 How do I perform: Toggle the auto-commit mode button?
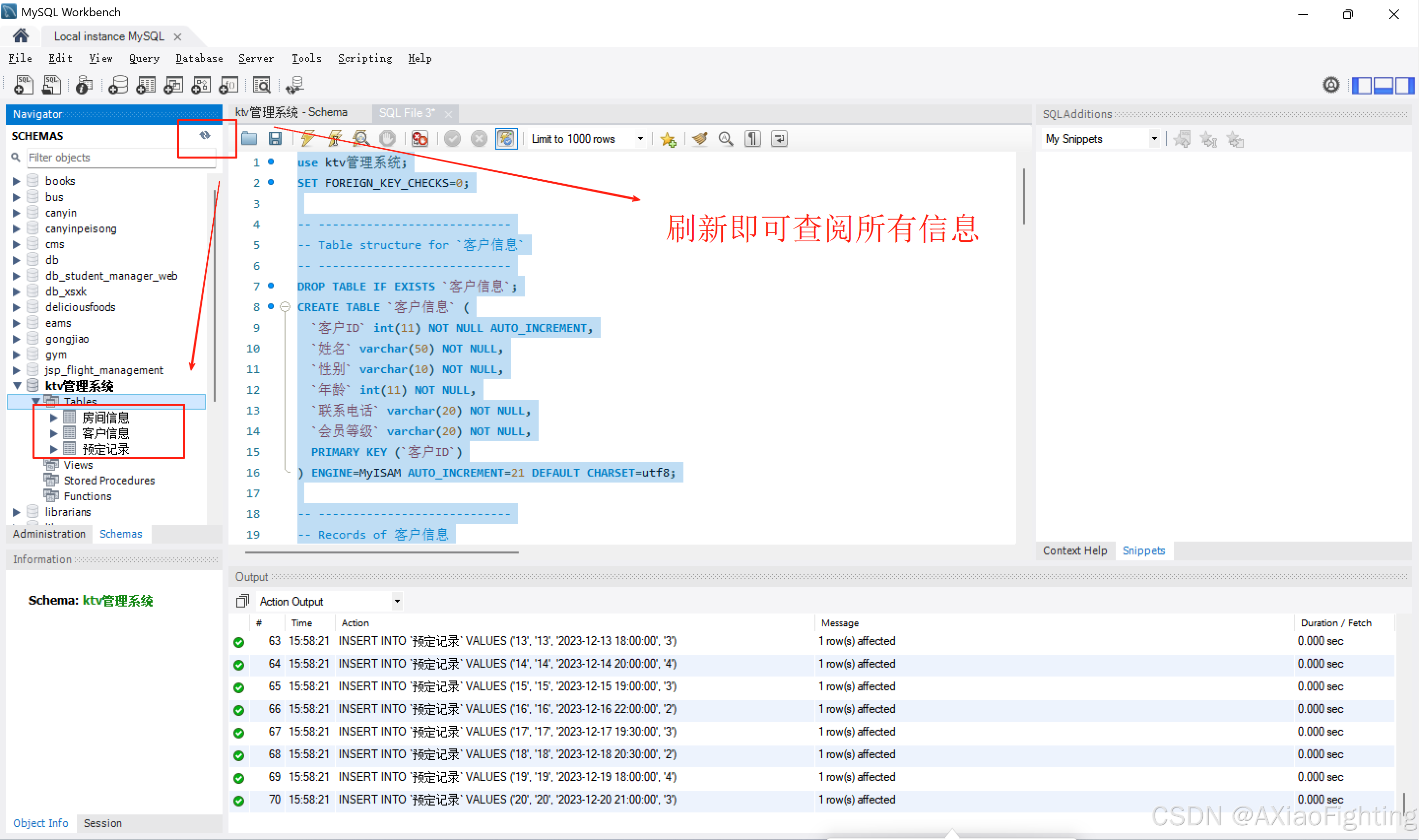coord(506,139)
